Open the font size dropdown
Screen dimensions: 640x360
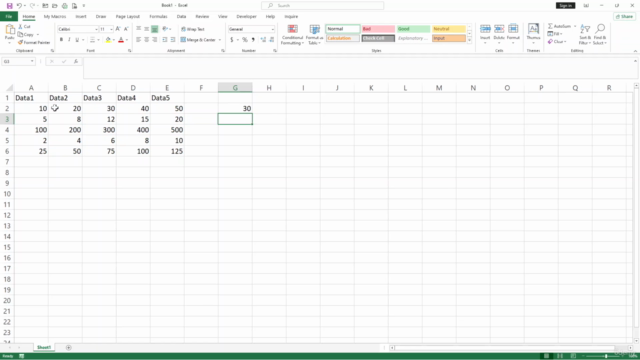[x=111, y=29]
